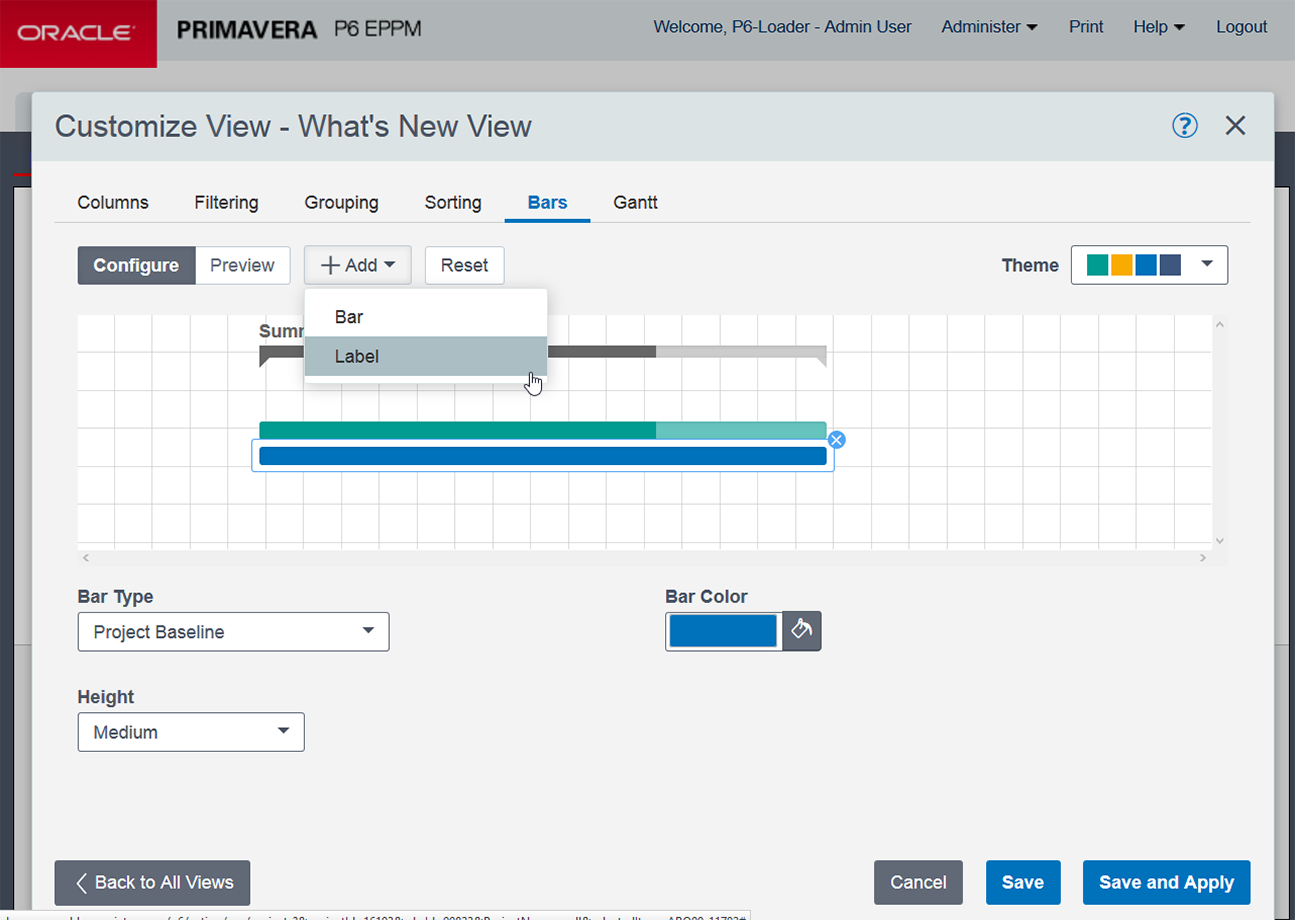Expand the Bar Type dropdown
This screenshot has width=1295, height=920.
[x=233, y=632]
